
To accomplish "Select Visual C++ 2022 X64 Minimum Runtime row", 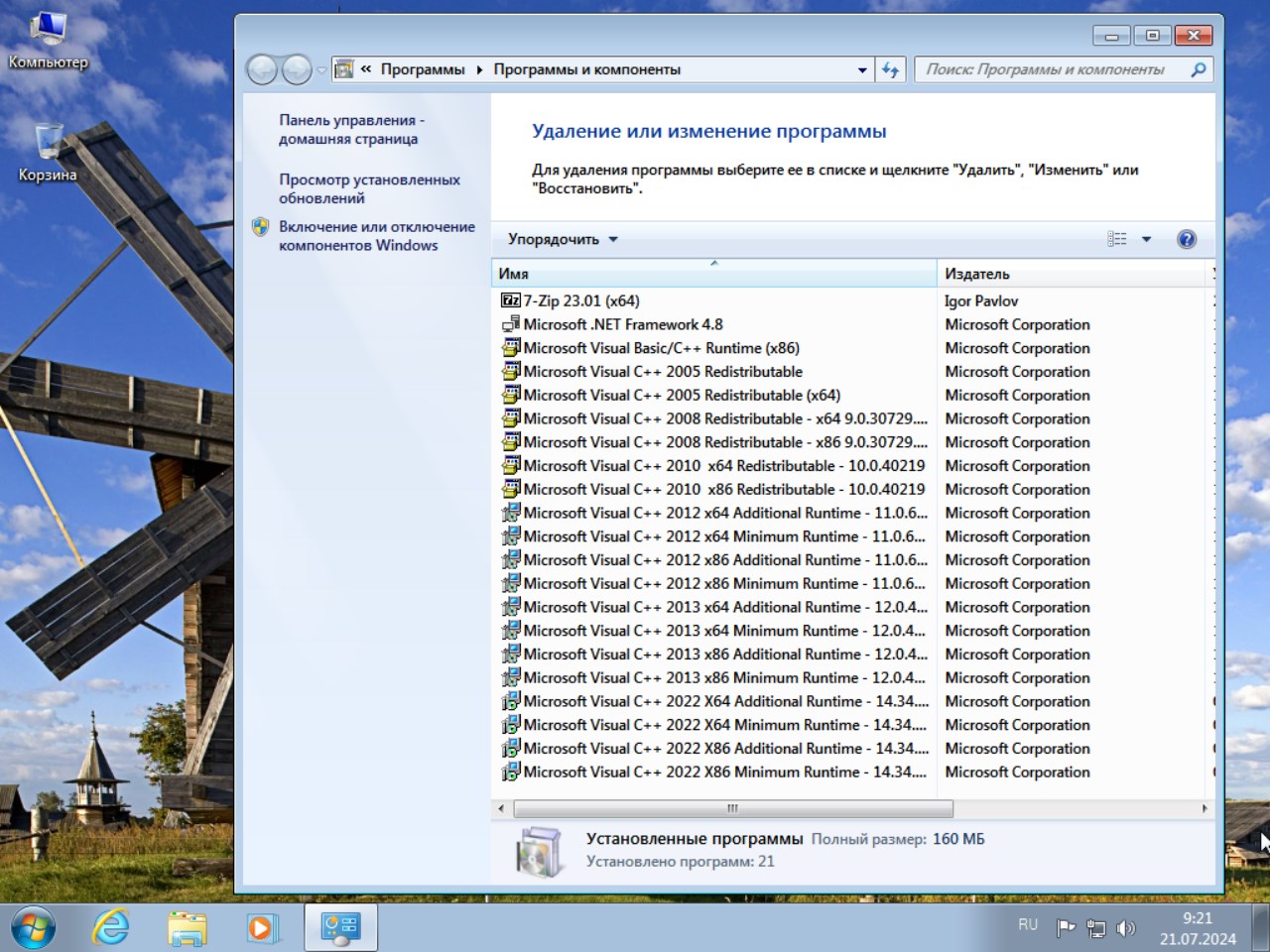I will click(x=853, y=725).
